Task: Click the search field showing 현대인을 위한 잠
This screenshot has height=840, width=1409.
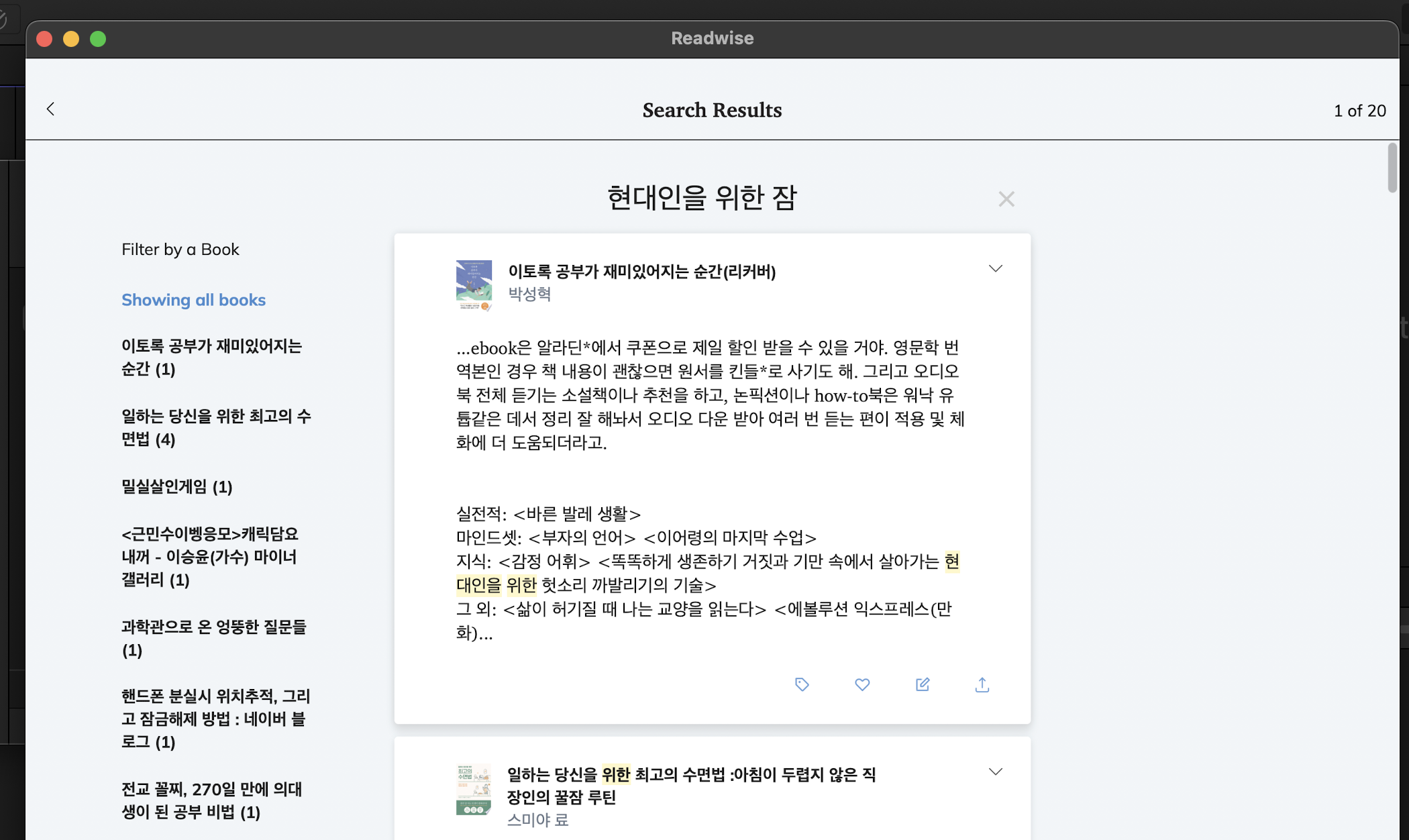Action: pos(702,198)
